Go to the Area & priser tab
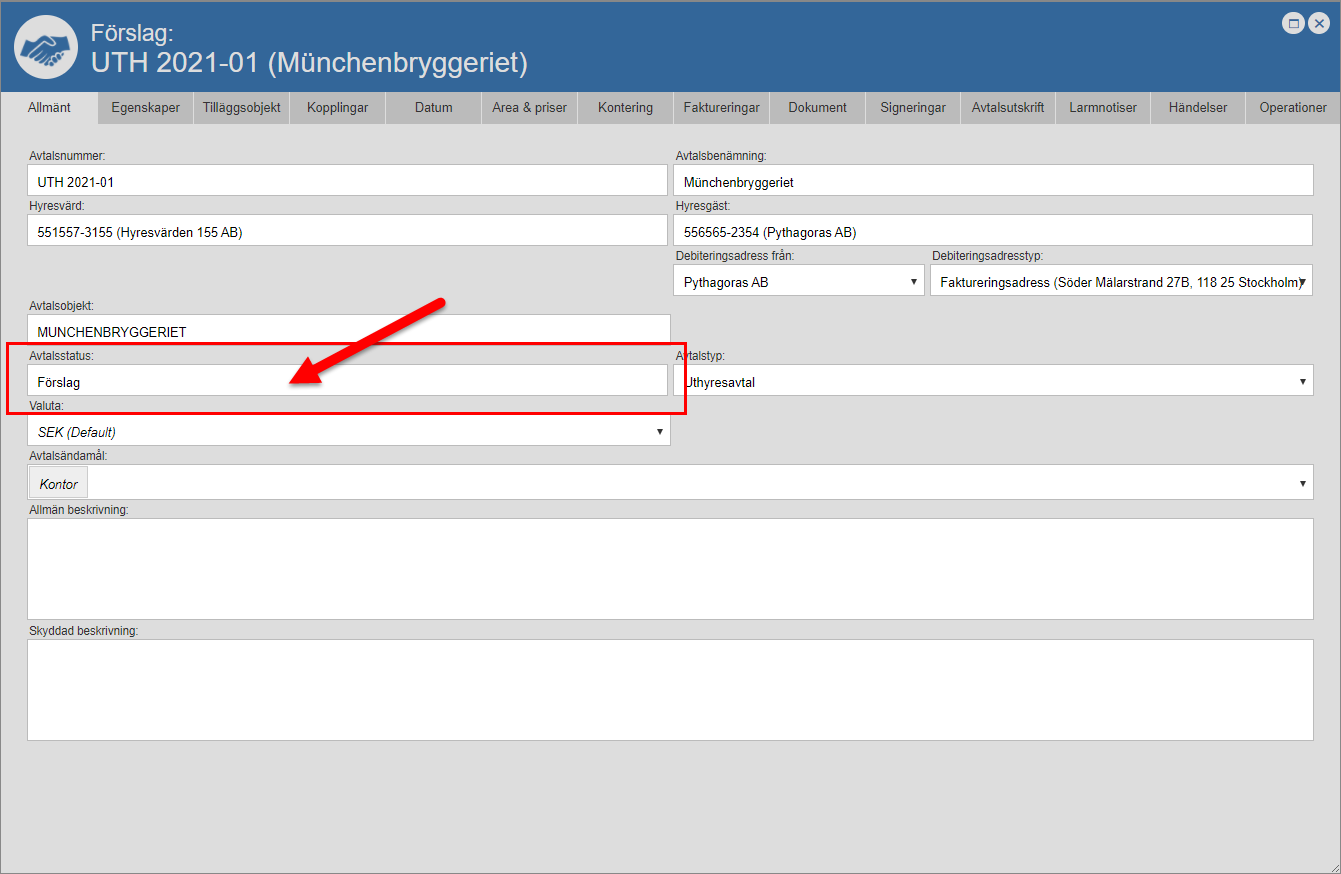This screenshot has width=1341, height=874. point(529,108)
